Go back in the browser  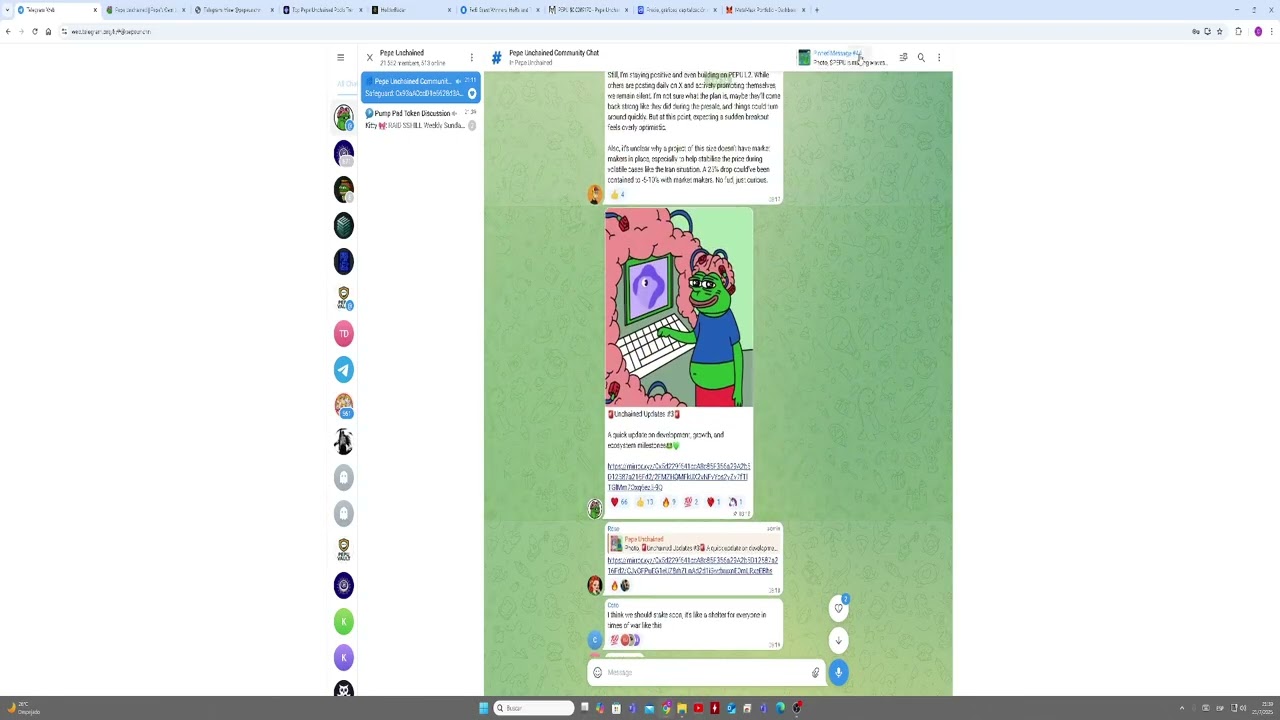coord(8,31)
